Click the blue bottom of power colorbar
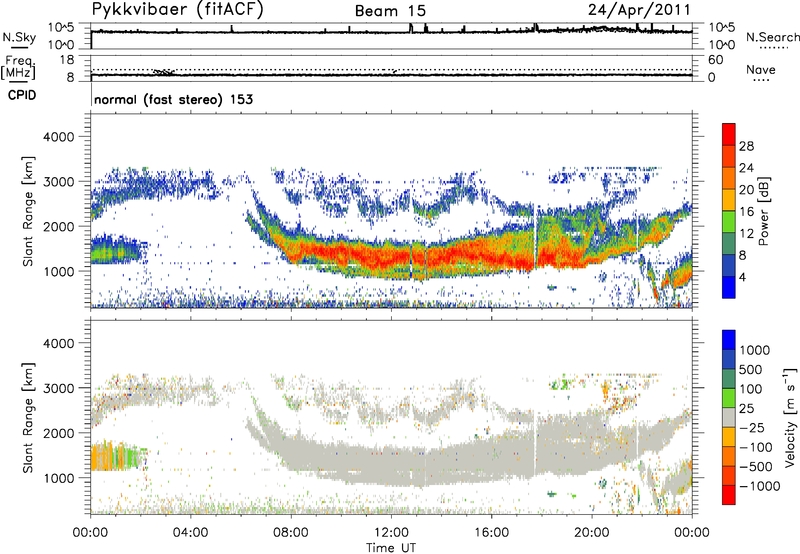The image size is (800, 554). [x=729, y=287]
